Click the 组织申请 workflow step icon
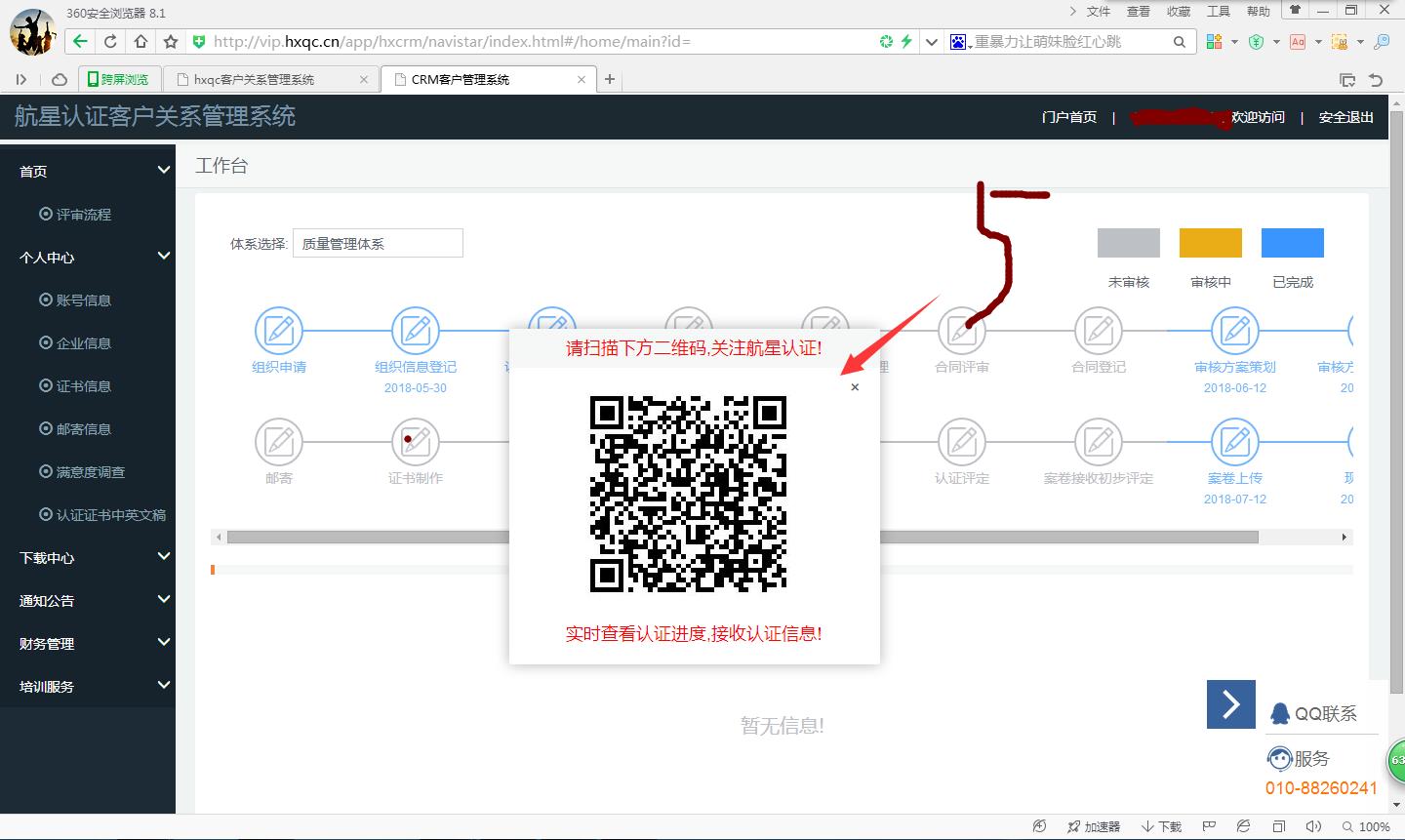The height and width of the screenshot is (840, 1405). 279,331
